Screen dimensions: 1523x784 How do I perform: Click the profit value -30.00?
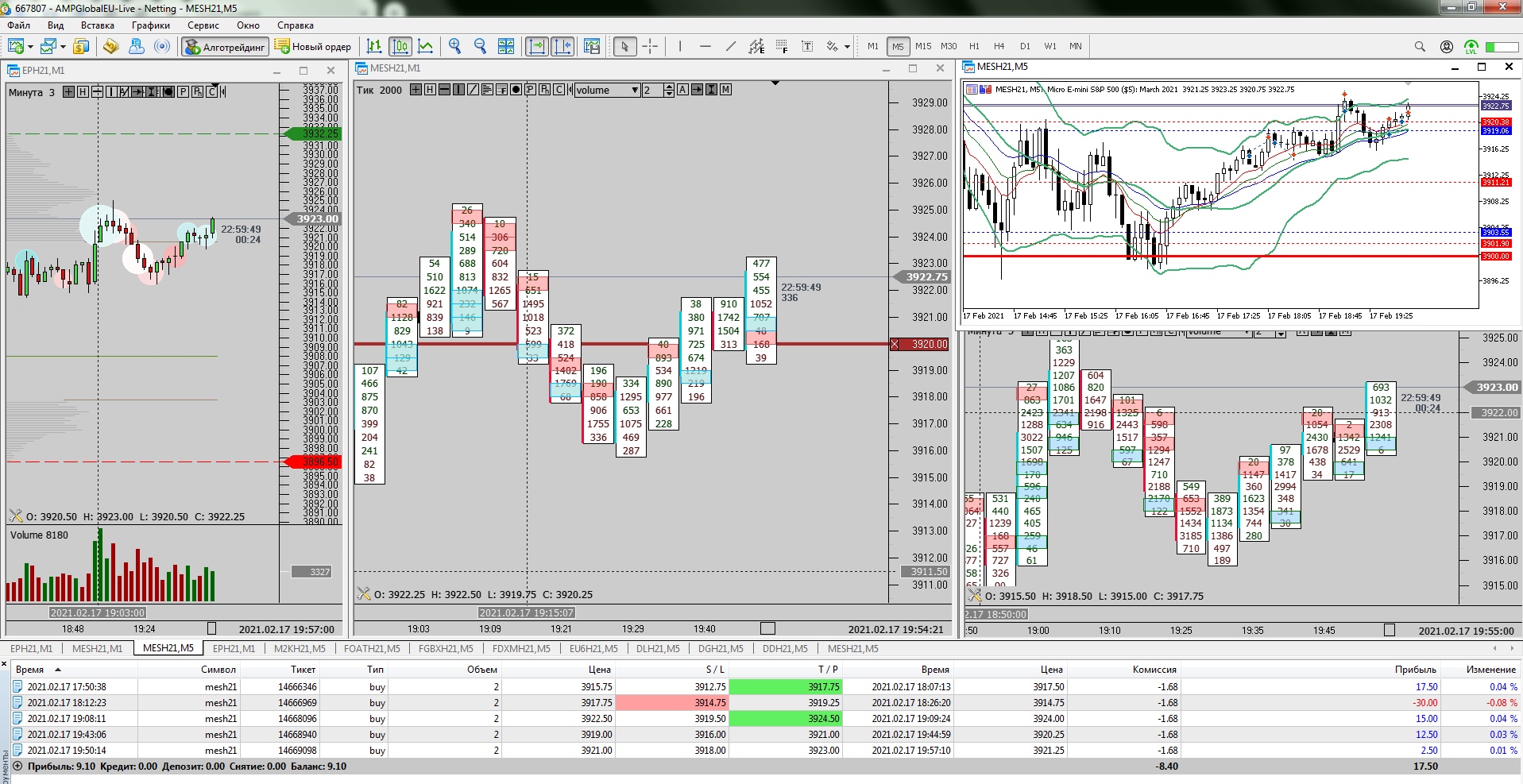coord(1424,702)
